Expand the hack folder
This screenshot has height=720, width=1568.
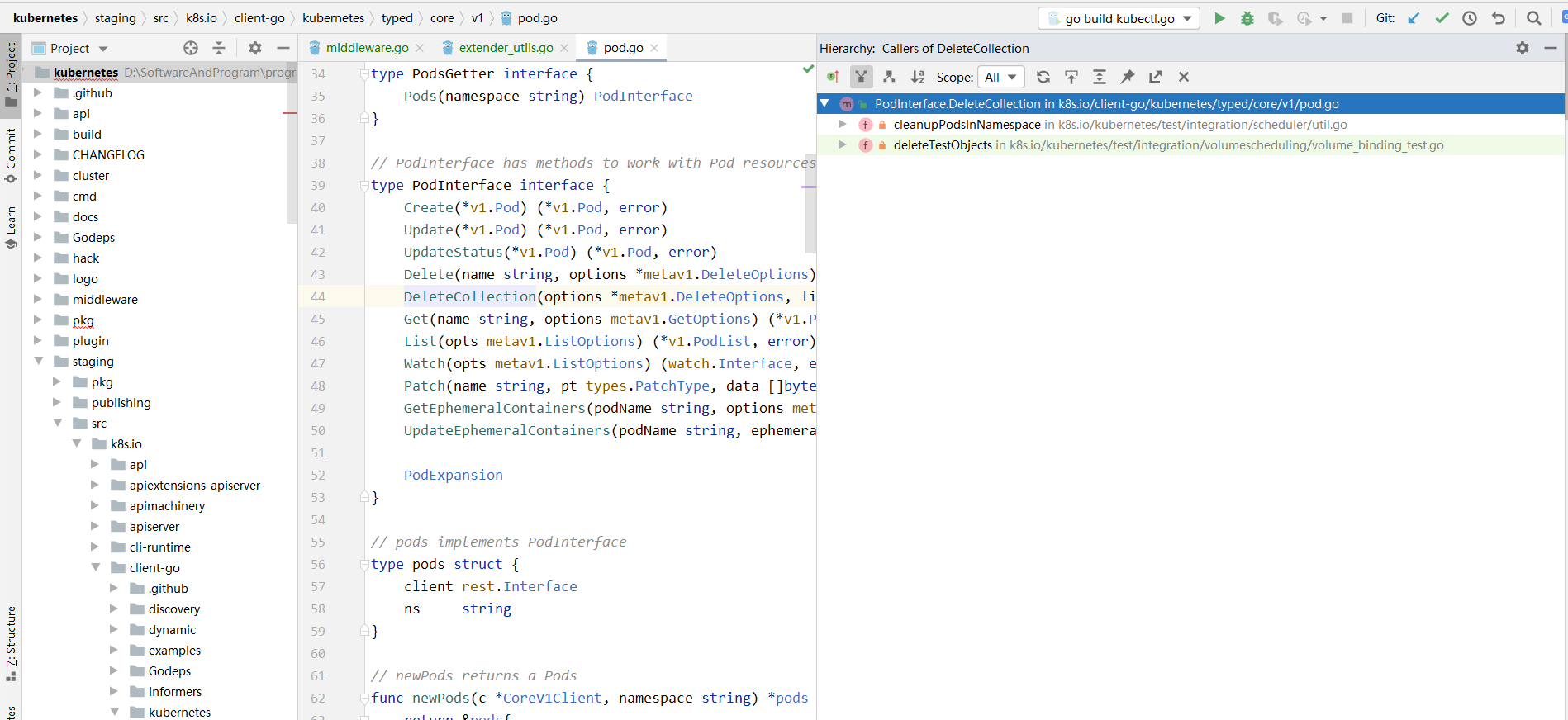(37, 258)
